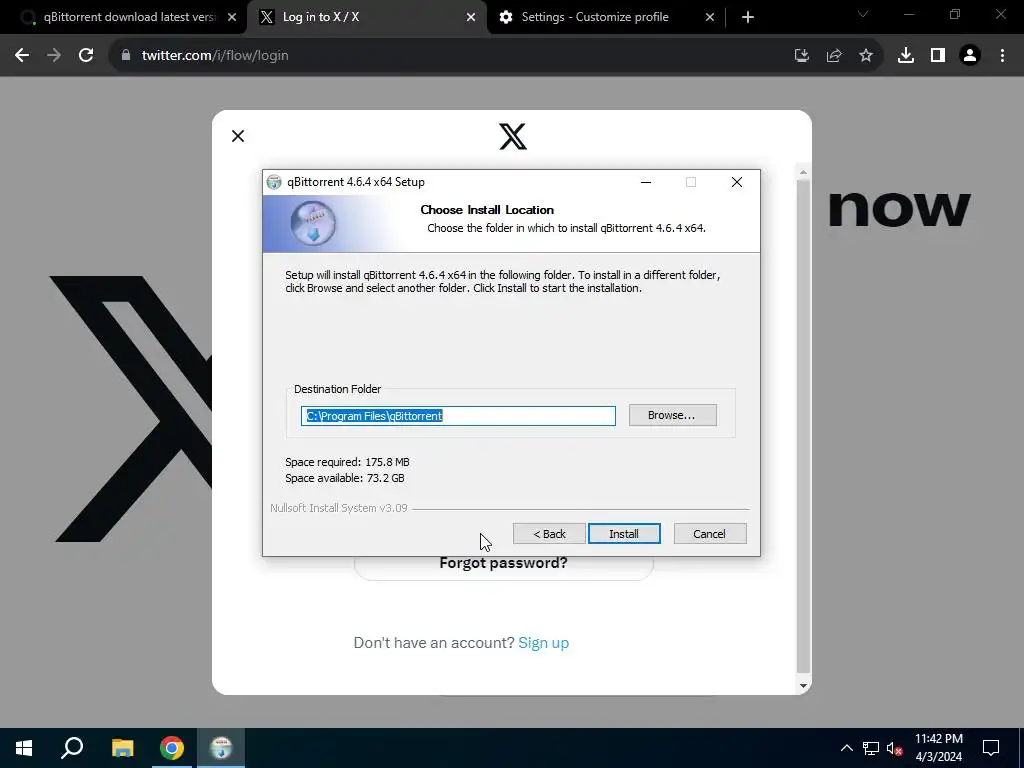This screenshot has height=768, width=1024.
Task: Click the X logo in login modal
Action: point(513,136)
